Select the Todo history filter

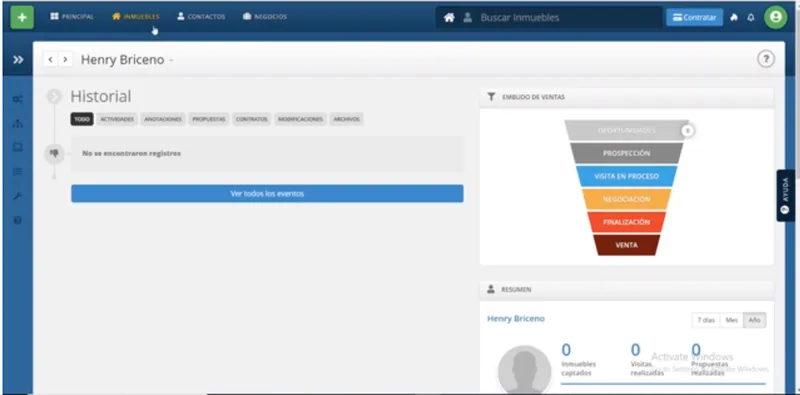pyautogui.click(x=82, y=119)
